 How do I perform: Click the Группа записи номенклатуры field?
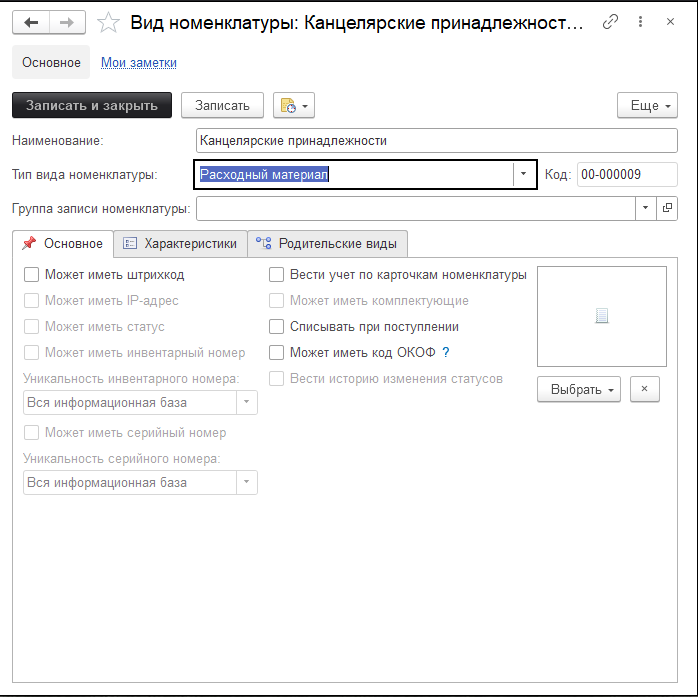click(416, 208)
